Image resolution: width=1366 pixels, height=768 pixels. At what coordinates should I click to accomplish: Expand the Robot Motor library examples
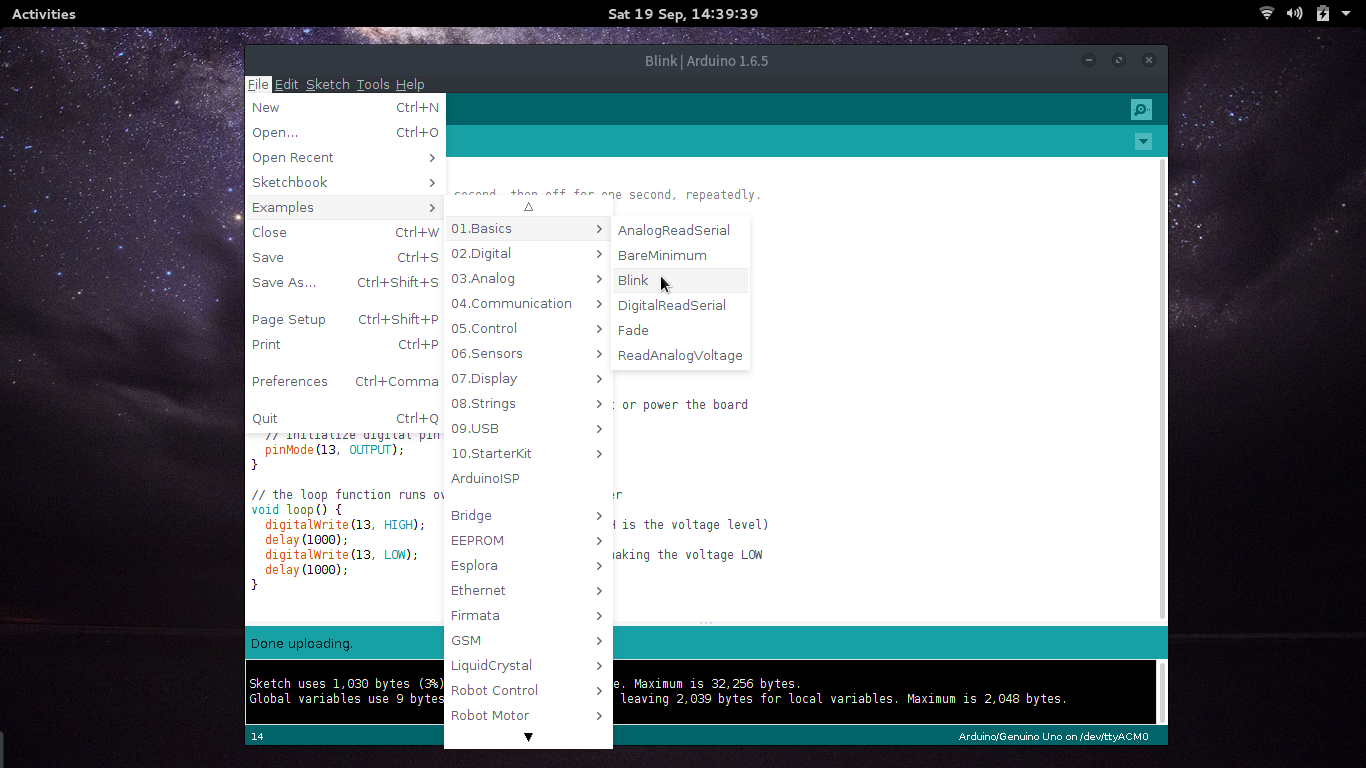(528, 716)
